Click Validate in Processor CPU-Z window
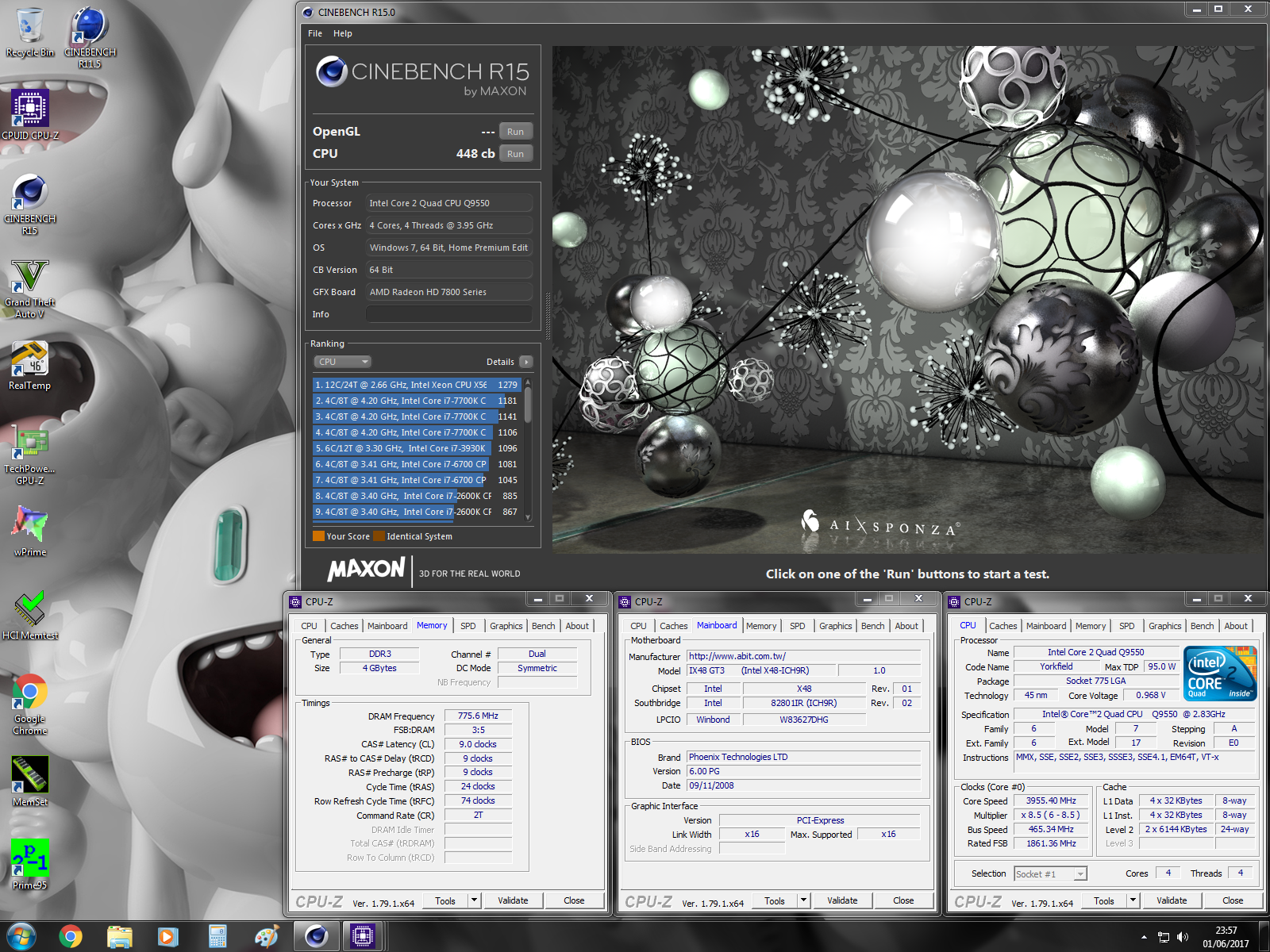 (x=1172, y=900)
